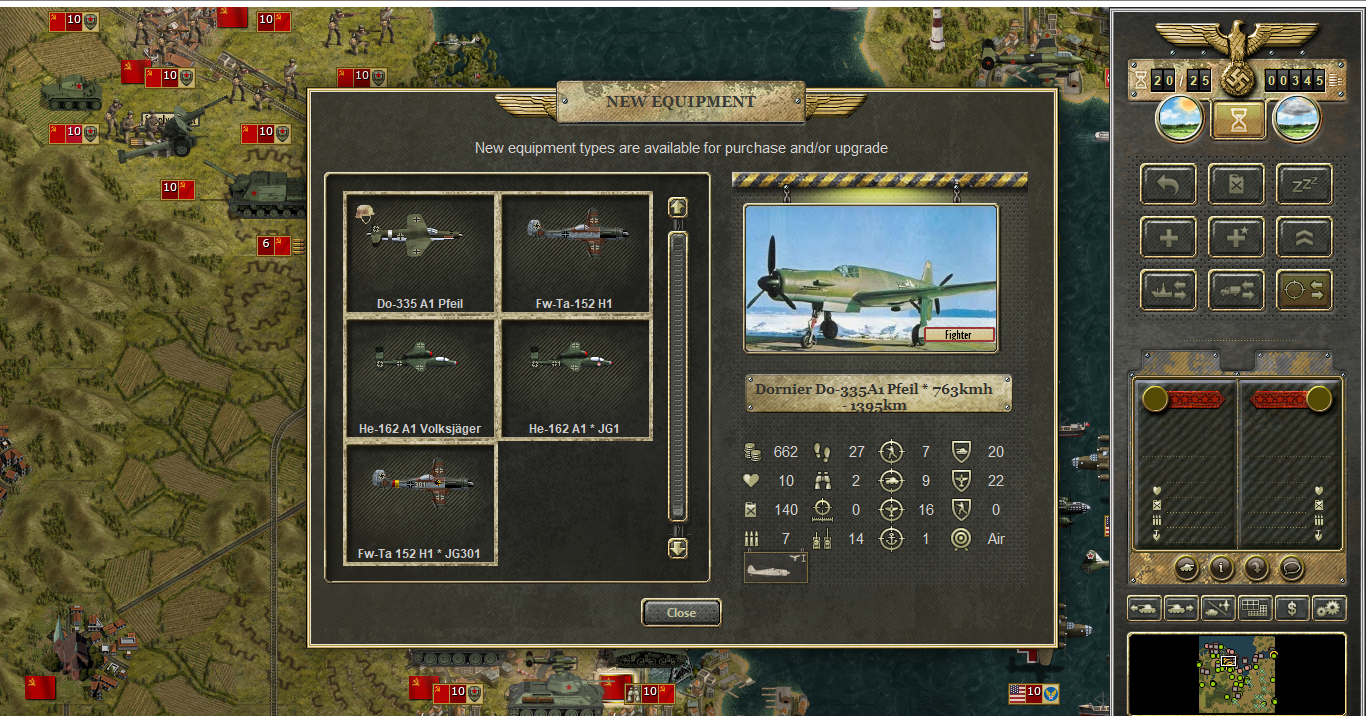Select the He-162 A1 Volksjäger card
The height and width of the screenshot is (716, 1366).
pos(420,379)
